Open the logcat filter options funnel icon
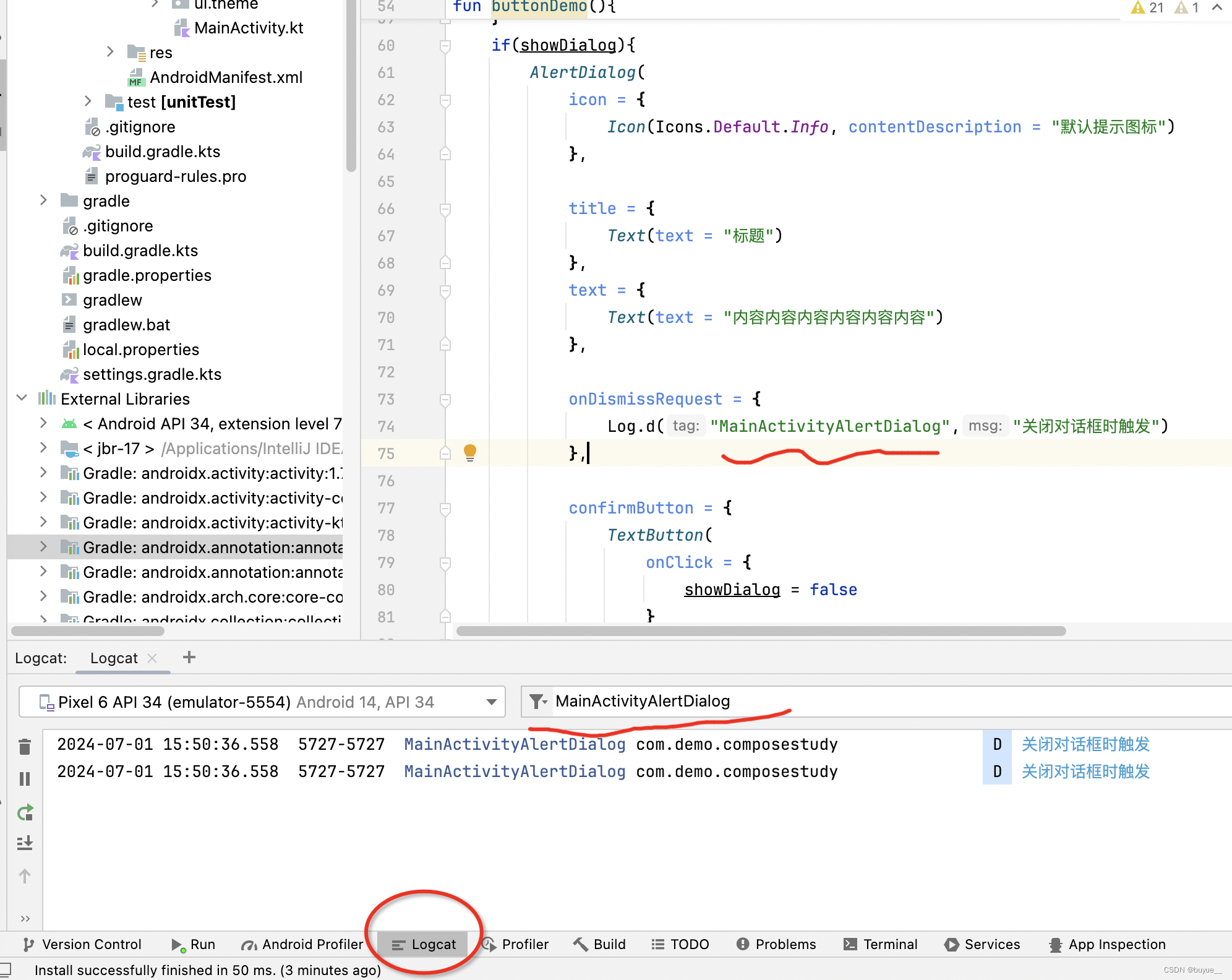Image resolution: width=1232 pixels, height=980 pixels. [537, 701]
